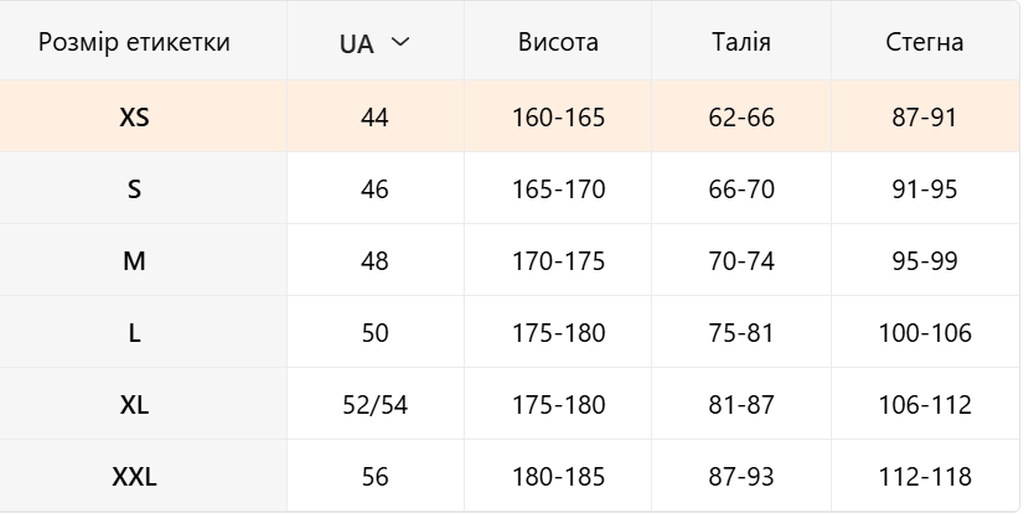This screenshot has height=514, width=1024.
Task: Click the chevron next to UA
Action: click(400, 42)
